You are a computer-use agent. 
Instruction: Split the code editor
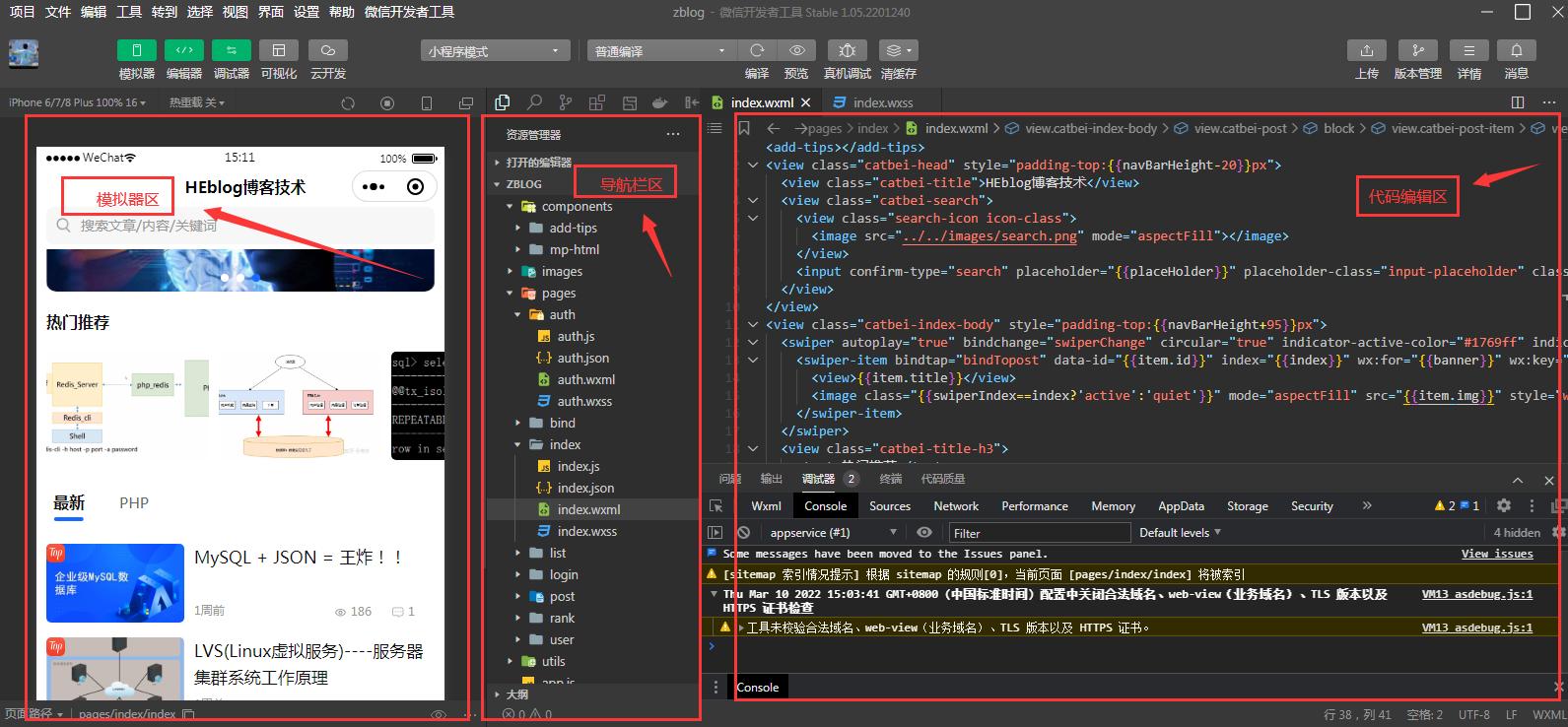coord(1518,102)
